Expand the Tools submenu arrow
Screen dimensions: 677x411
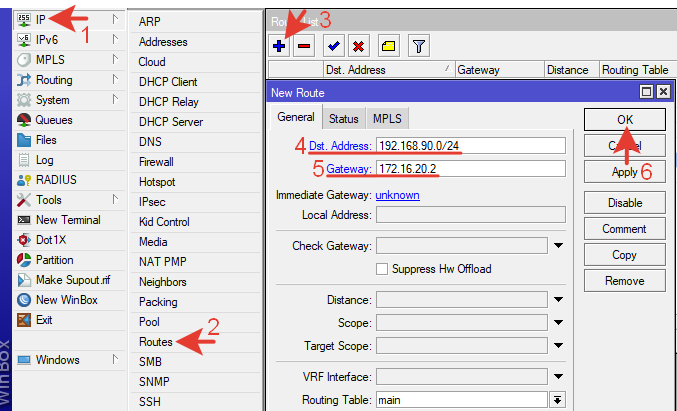tap(115, 199)
